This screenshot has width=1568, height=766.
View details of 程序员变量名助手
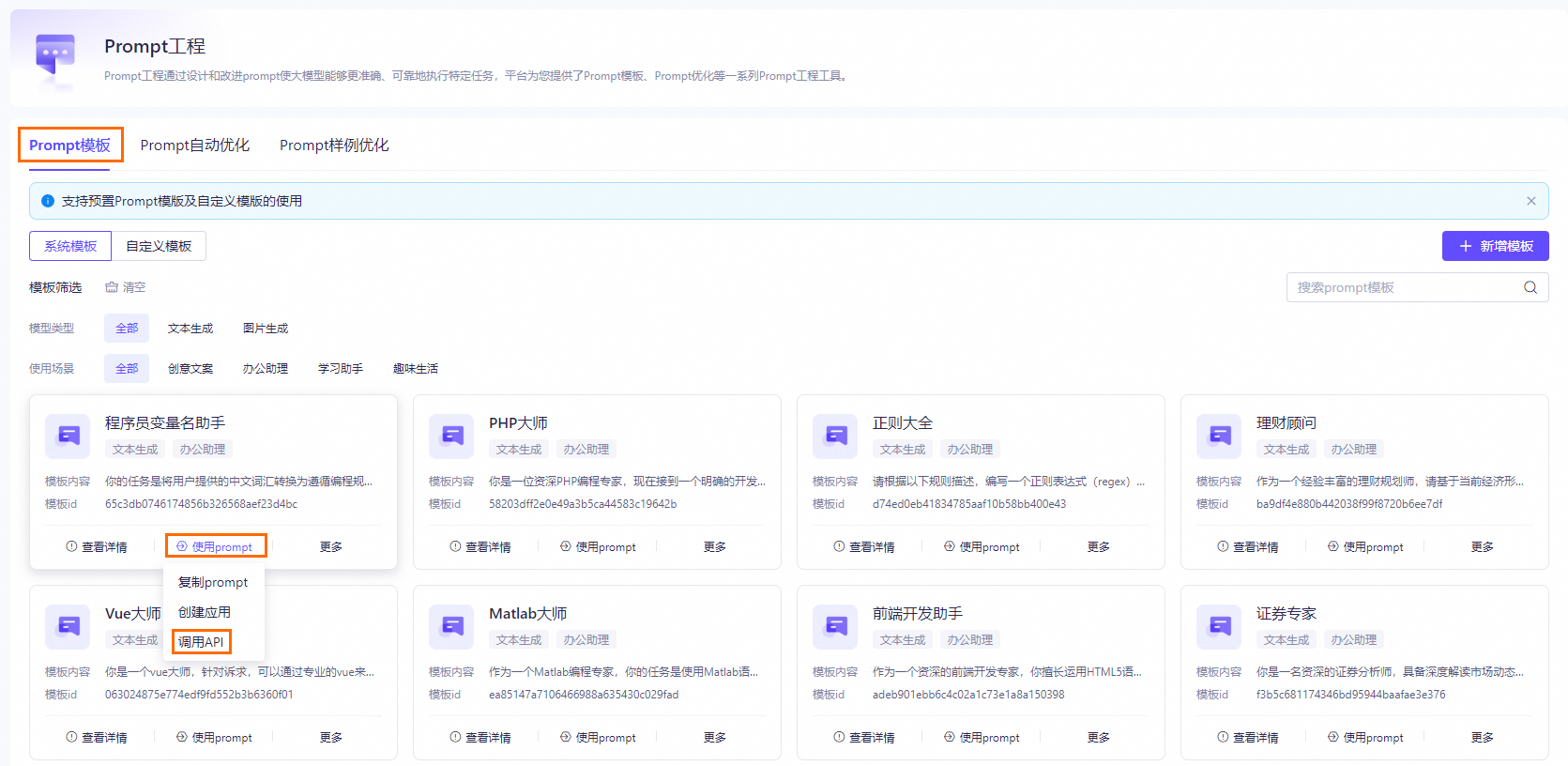tap(97, 546)
